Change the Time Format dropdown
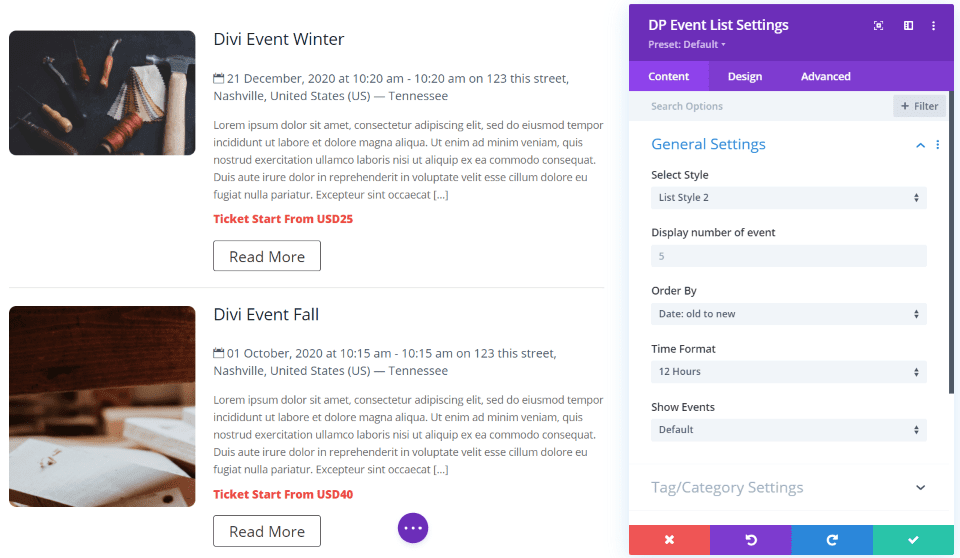The height and width of the screenshot is (558, 960). click(789, 372)
